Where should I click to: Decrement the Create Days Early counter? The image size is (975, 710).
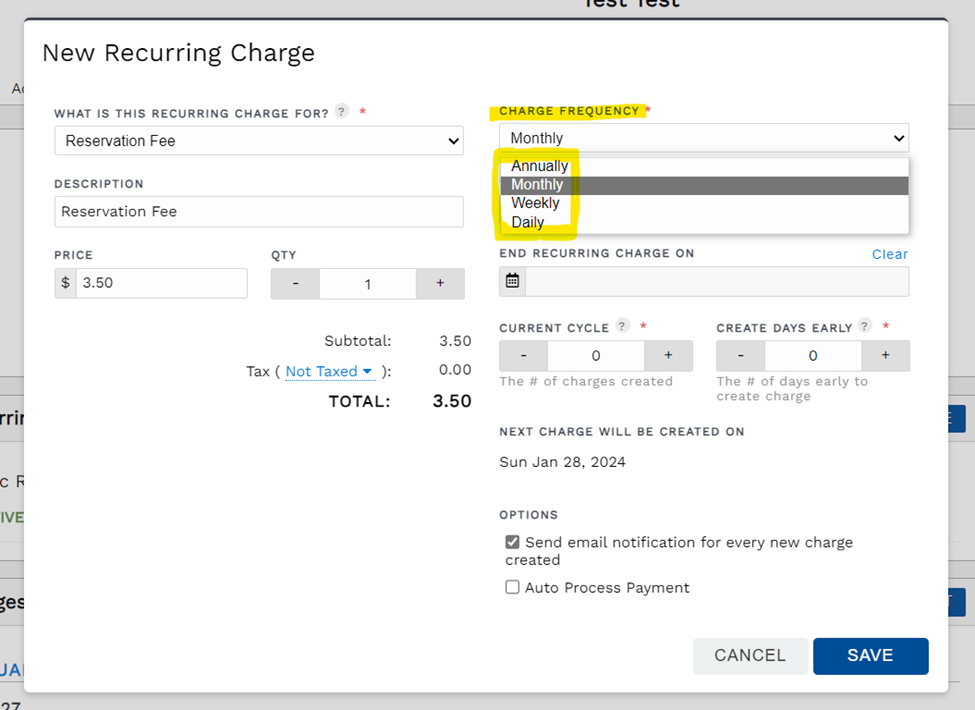pyautogui.click(x=740, y=355)
